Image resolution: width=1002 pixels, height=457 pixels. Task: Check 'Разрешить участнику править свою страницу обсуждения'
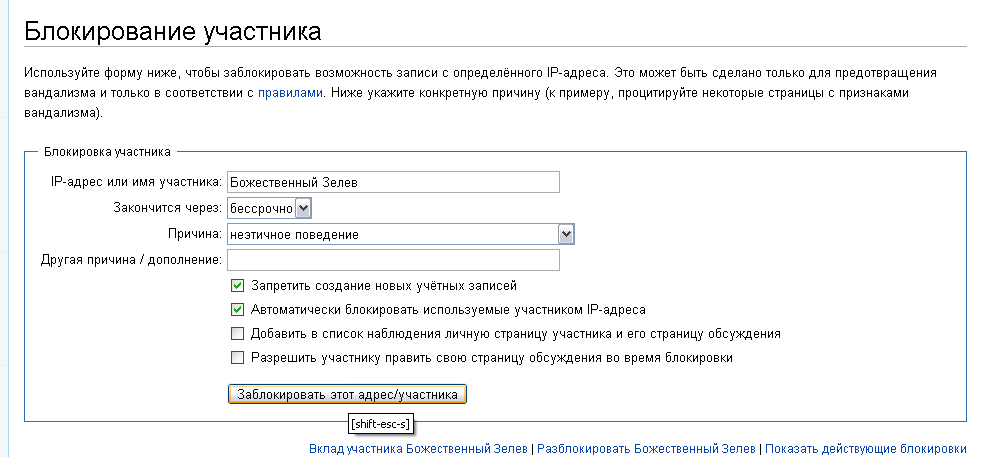tap(238, 357)
